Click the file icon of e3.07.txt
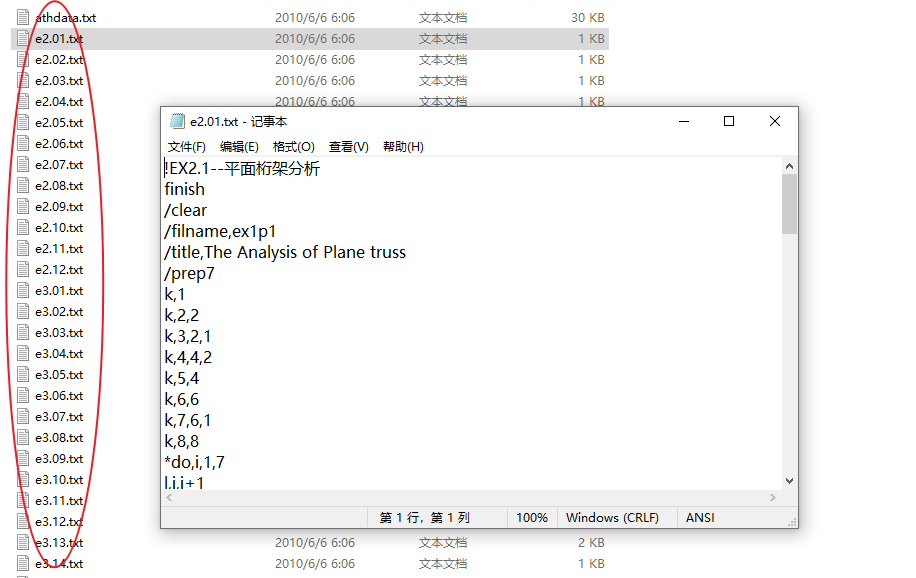Viewport: 916px width, 578px height. (x=23, y=417)
